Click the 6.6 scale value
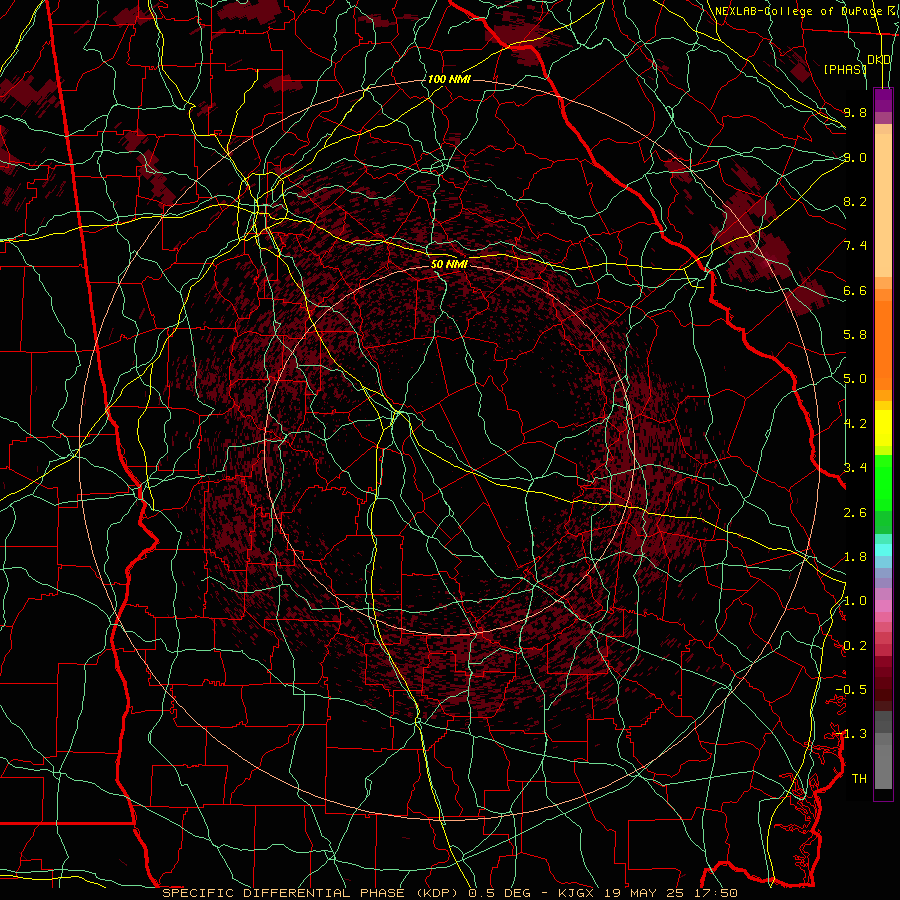This screenshot has width=900, height=900. tap(855, 290)
